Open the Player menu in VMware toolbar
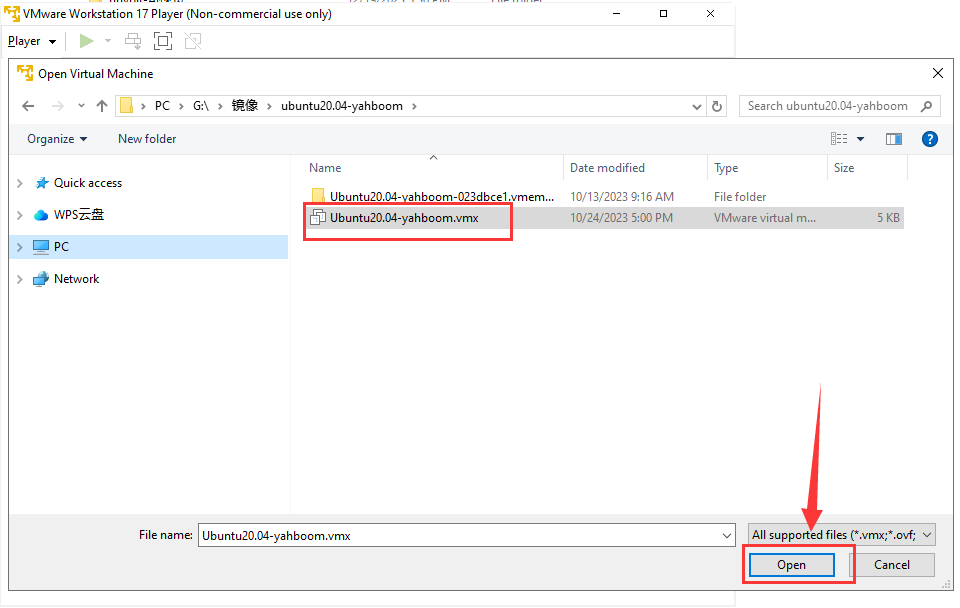960x608 pixels. point(32,41)
